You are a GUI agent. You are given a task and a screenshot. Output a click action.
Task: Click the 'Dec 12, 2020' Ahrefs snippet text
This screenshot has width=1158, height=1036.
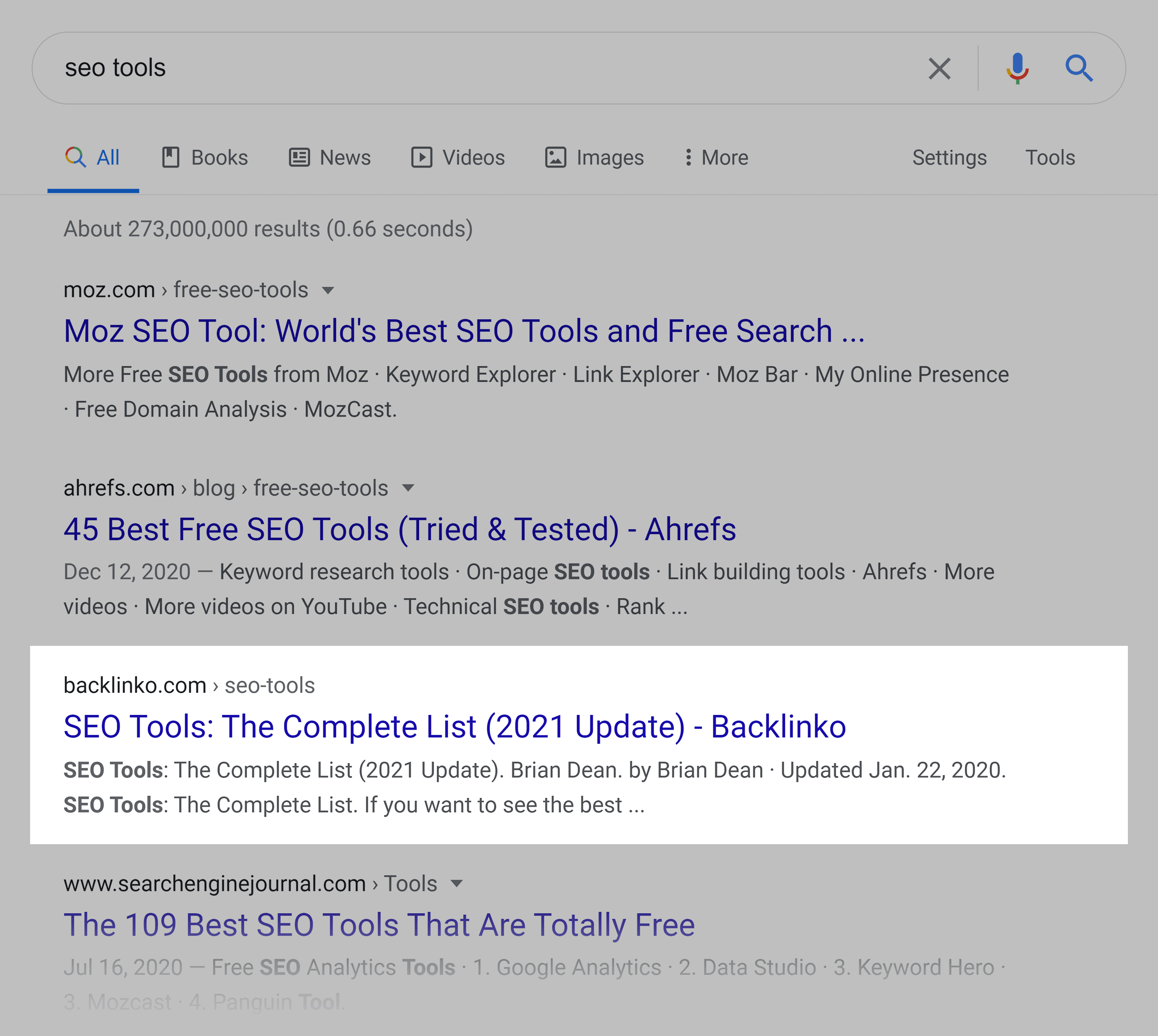127,571
